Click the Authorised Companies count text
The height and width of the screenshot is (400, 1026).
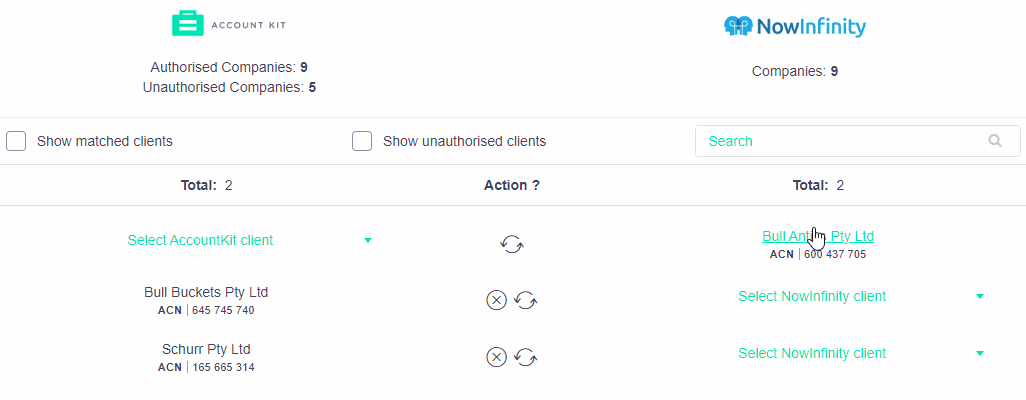click(x=229, y=67)
